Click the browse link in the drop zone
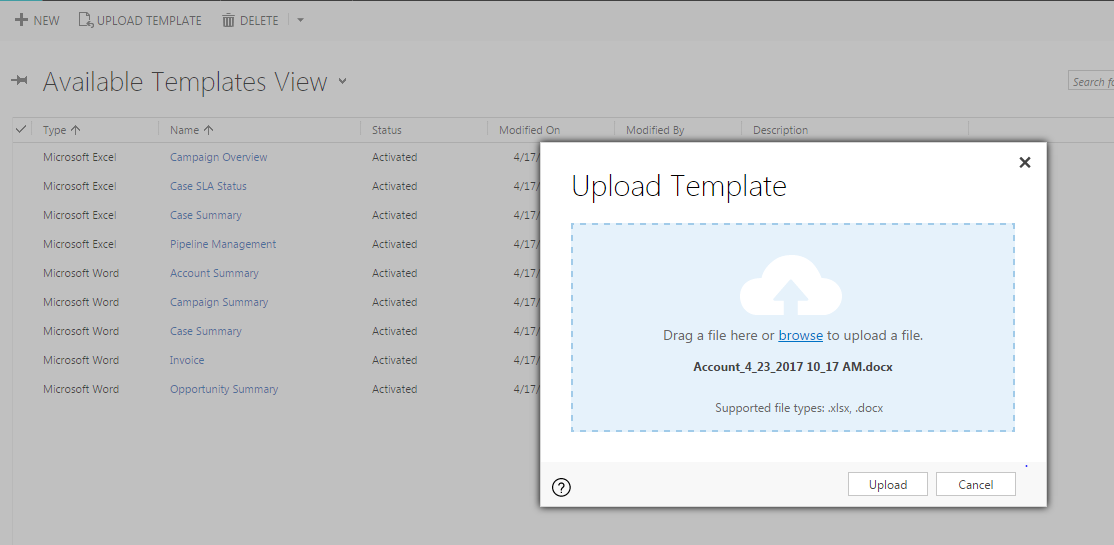The image size is (1114, 545). (x=801, y=335)
